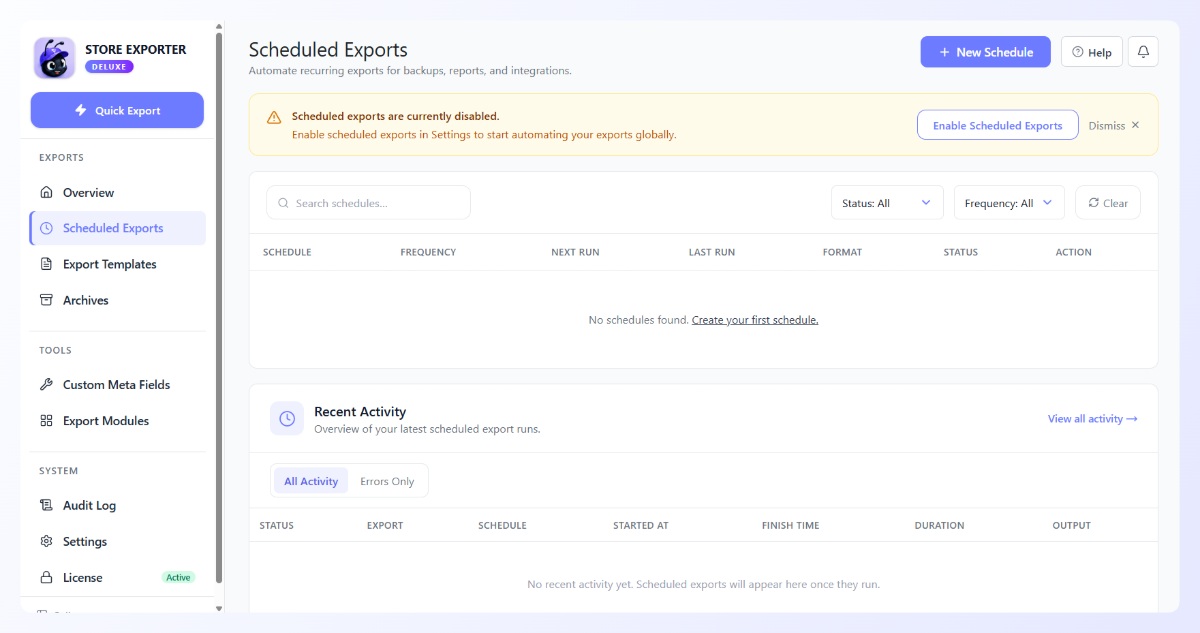Open the Status: All dropdown
Screen dimensions: 1200x633
pyautogui.click(x=887, y=203)
